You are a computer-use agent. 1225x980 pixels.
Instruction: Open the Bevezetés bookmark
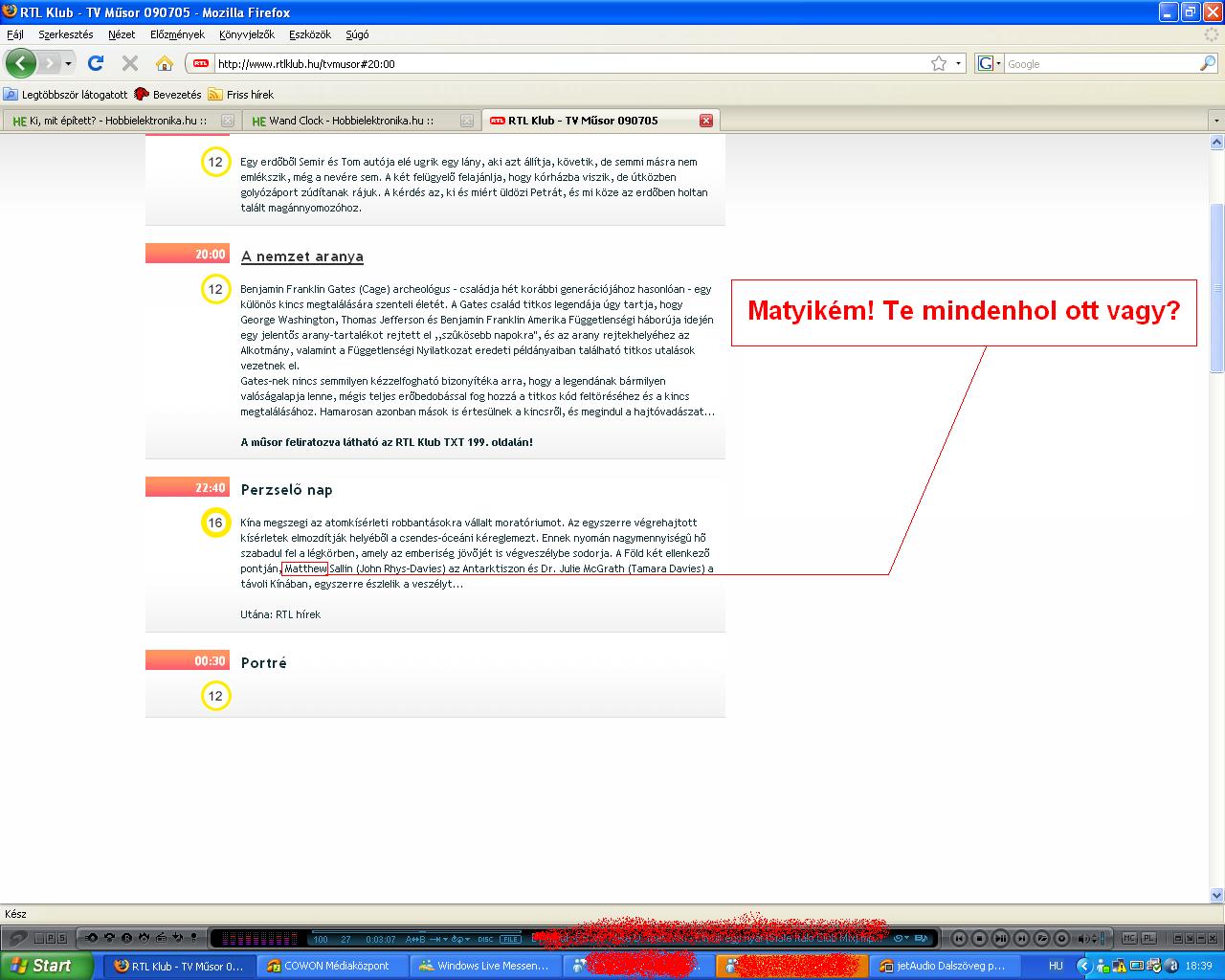(x=168, y=95)
